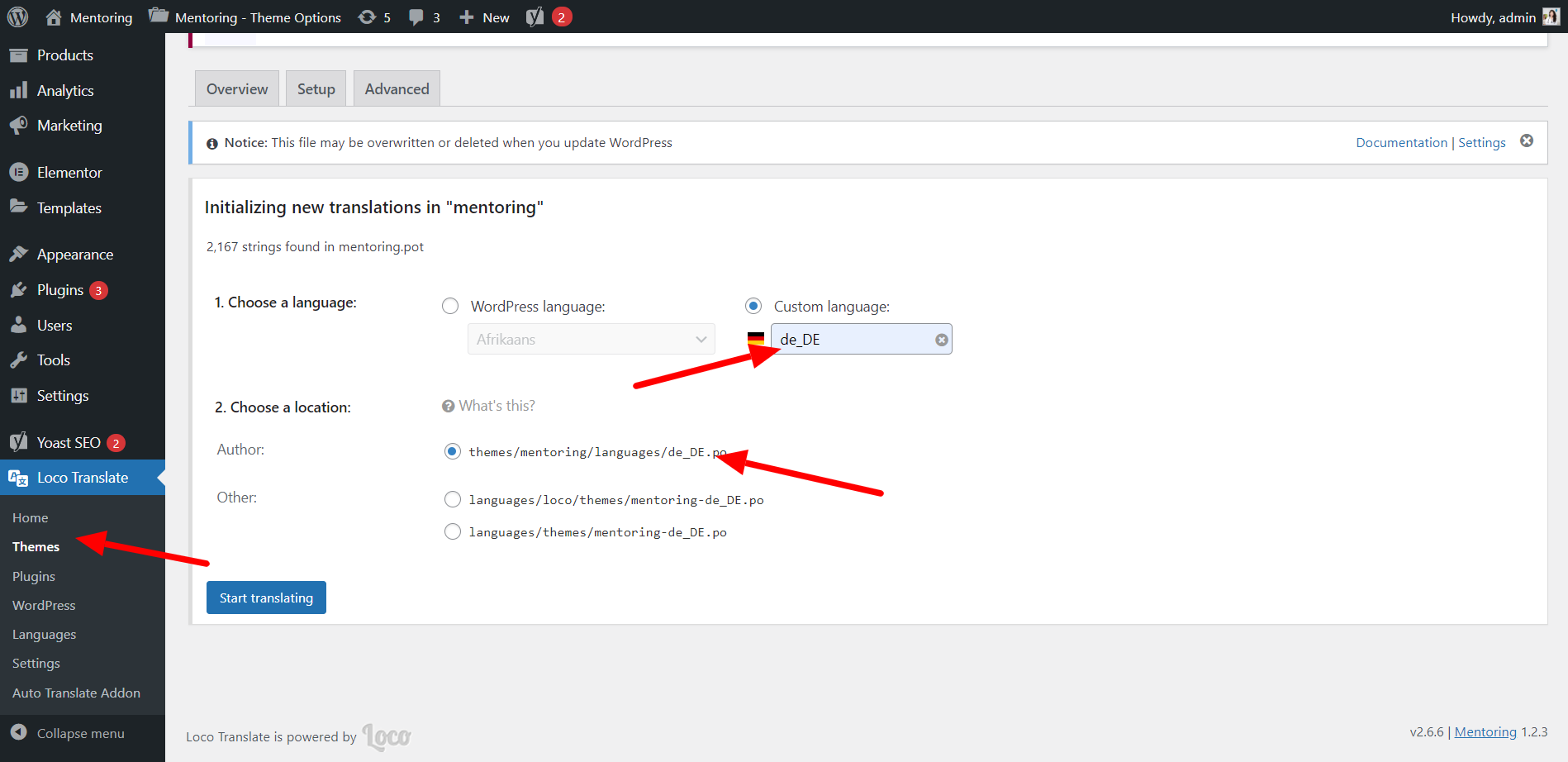Dismiss the notice with the close icon
Viewport: 1568px width, 762px height.
1527,141
